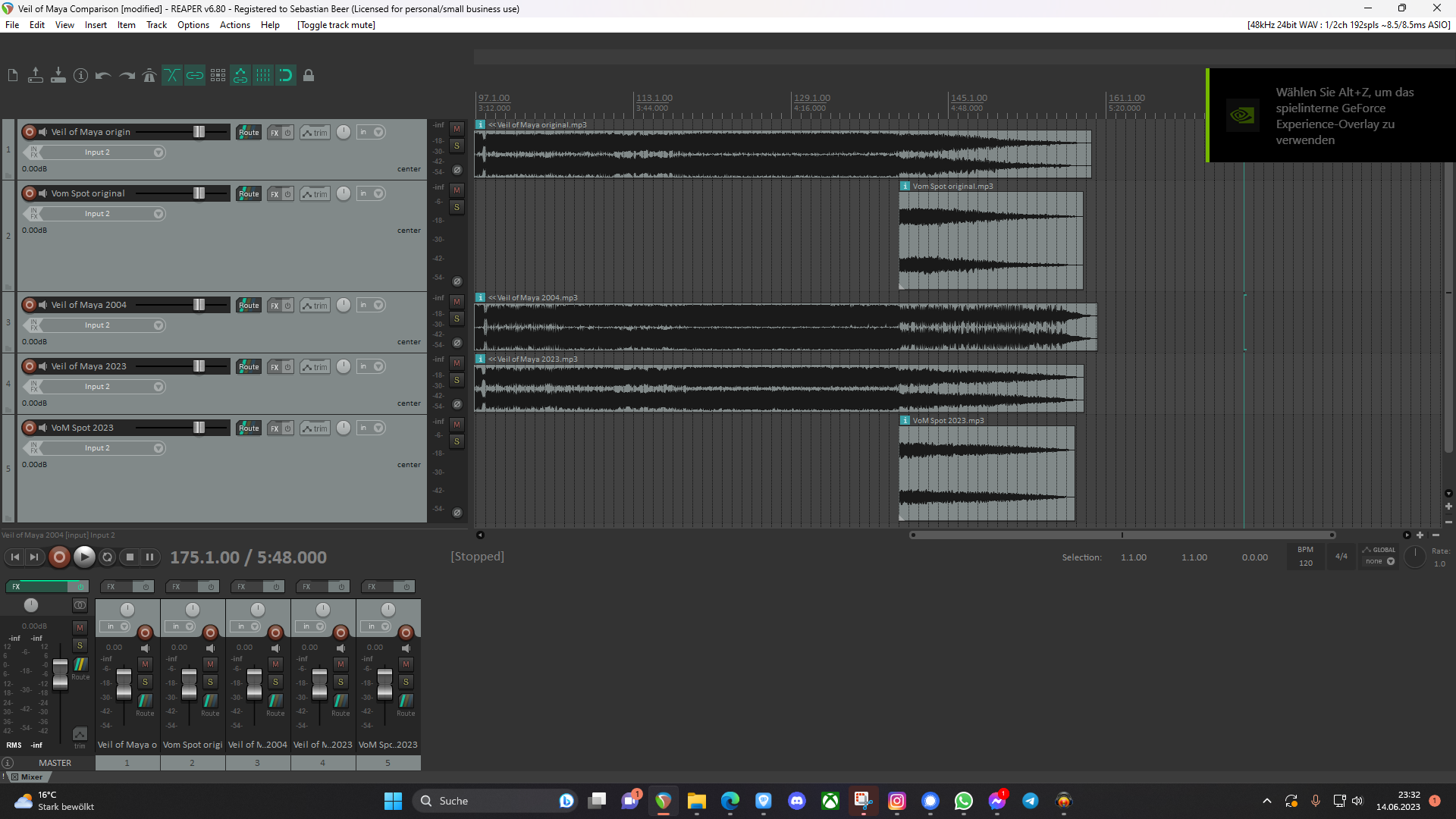Open the Insert menu
Viewport: 1456px width, 819px height.
(96, 25)
